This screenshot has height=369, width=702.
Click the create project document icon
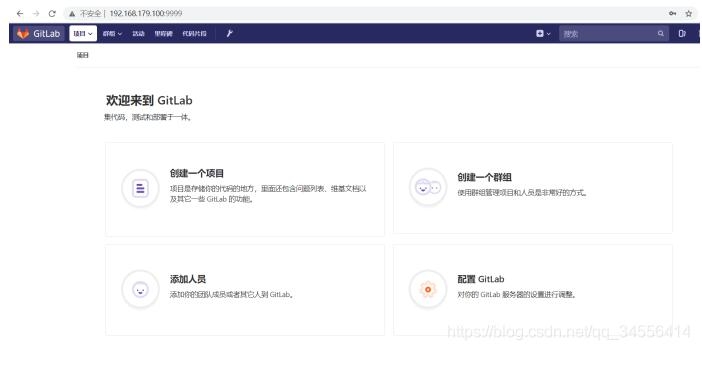coord(140,188)
